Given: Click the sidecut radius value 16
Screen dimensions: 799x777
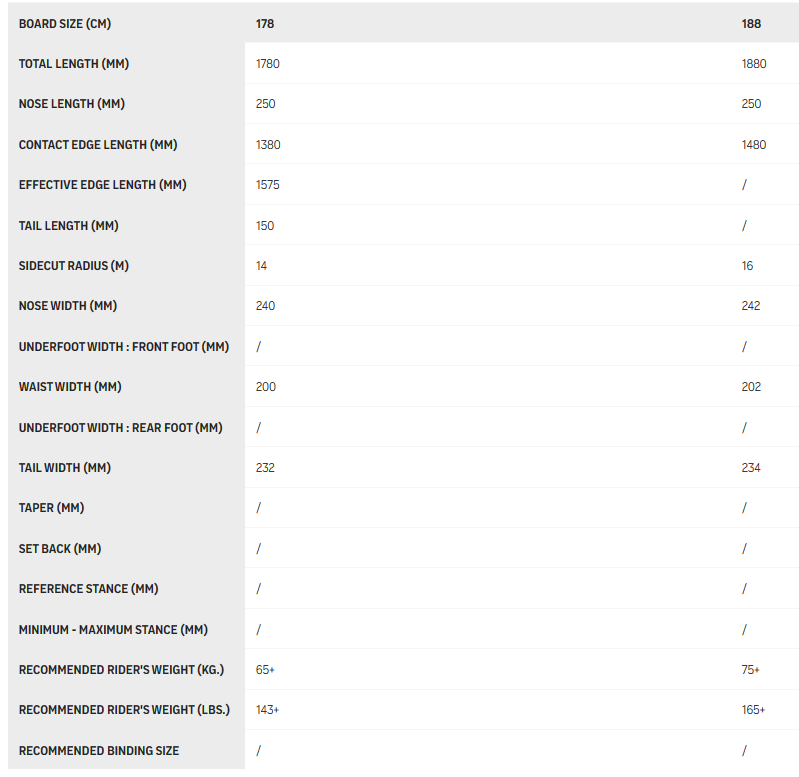Looking at the screenshot, I should pyautogui.click(x=748, y=266).
